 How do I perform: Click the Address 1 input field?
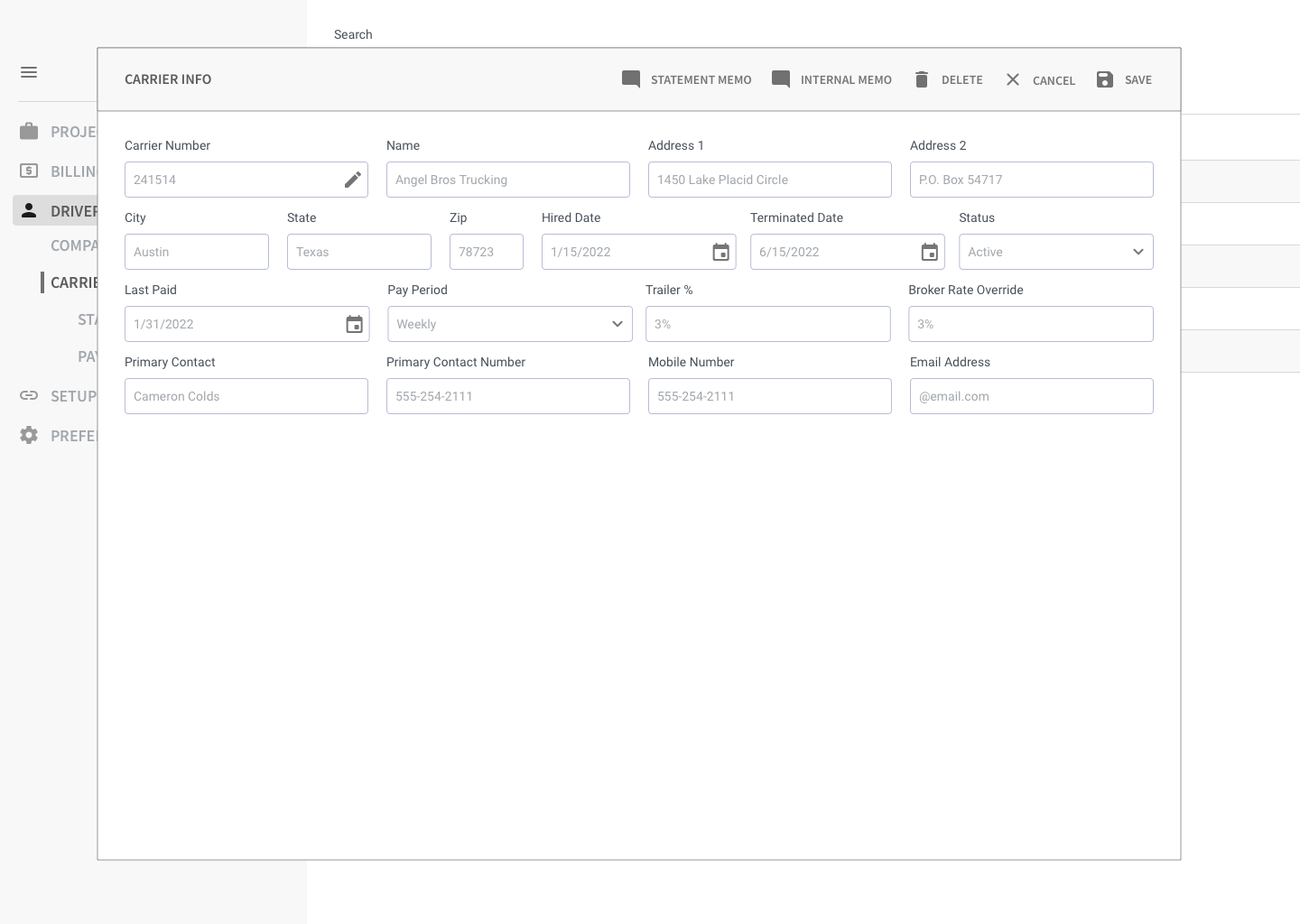[770, 180]
